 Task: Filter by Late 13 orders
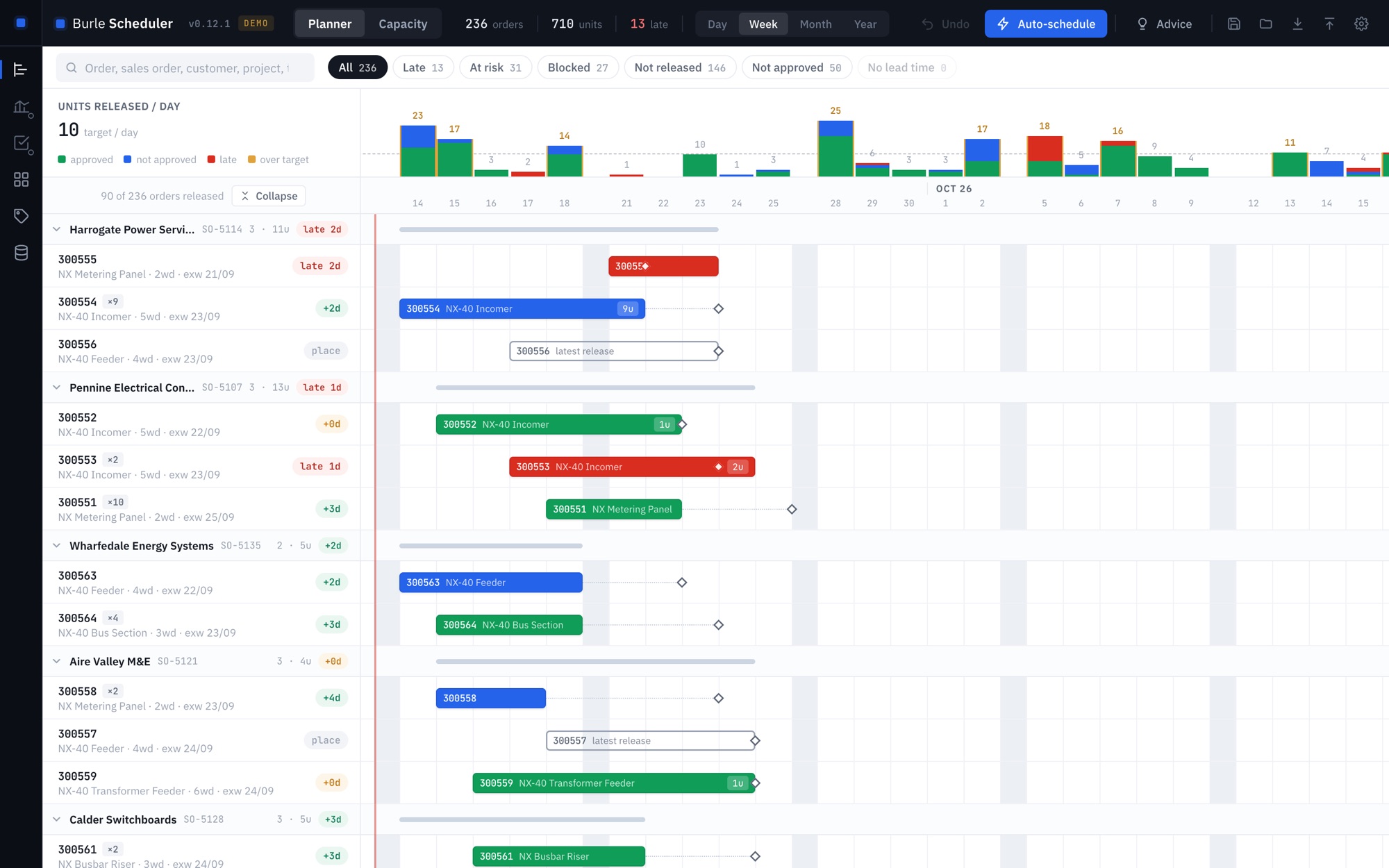[423, 67]
